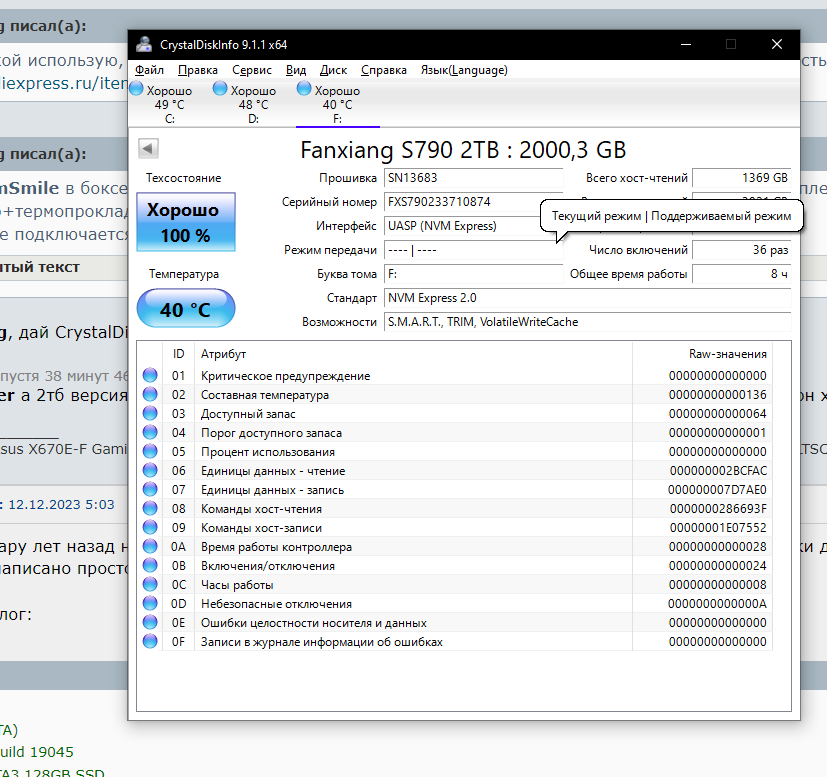The height and width of the screenshot is (777, 827).
Task: Open the Диск menu
Action: point(333,70)
